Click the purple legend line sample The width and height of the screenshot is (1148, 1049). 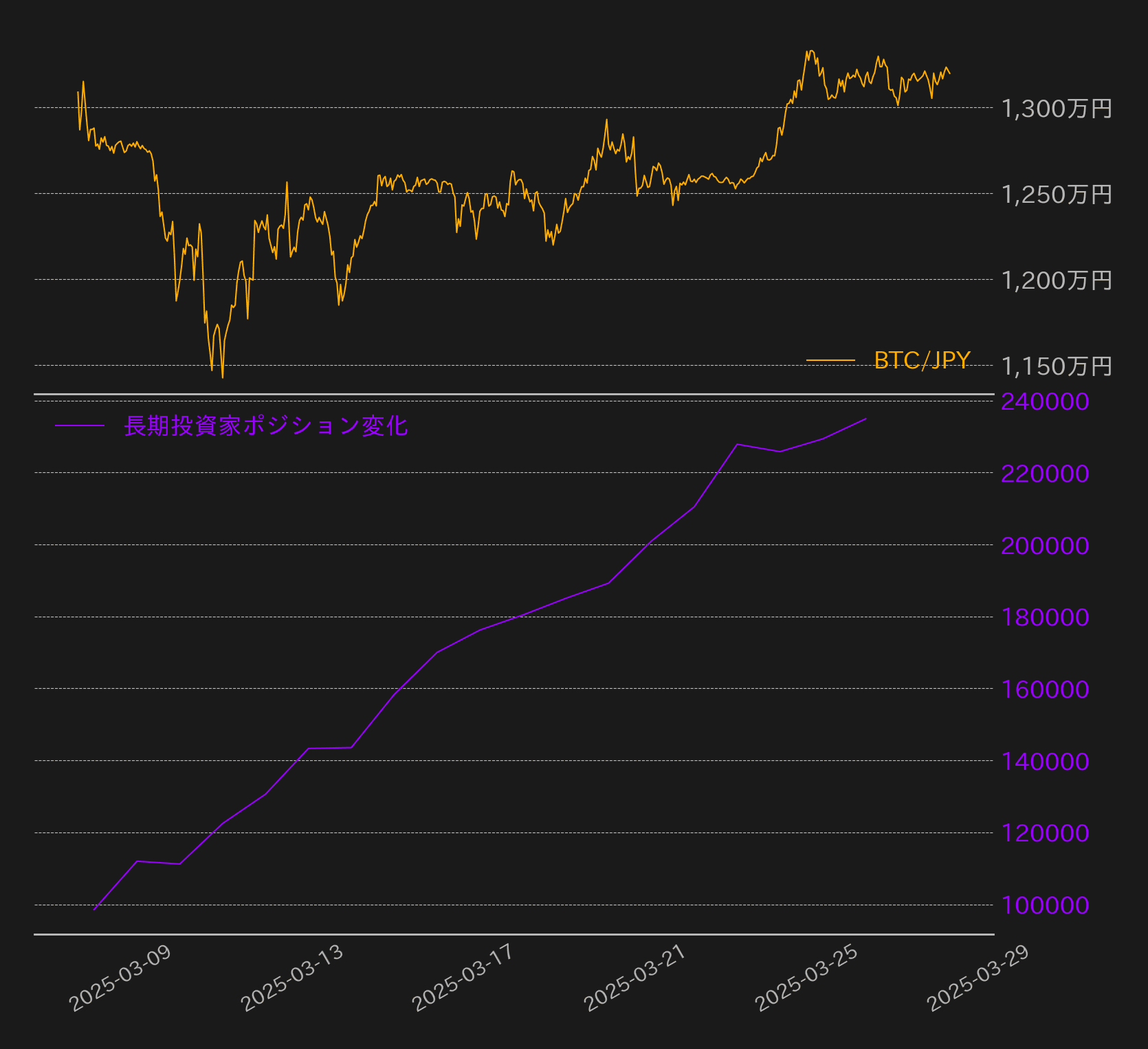tap(80, 426)
